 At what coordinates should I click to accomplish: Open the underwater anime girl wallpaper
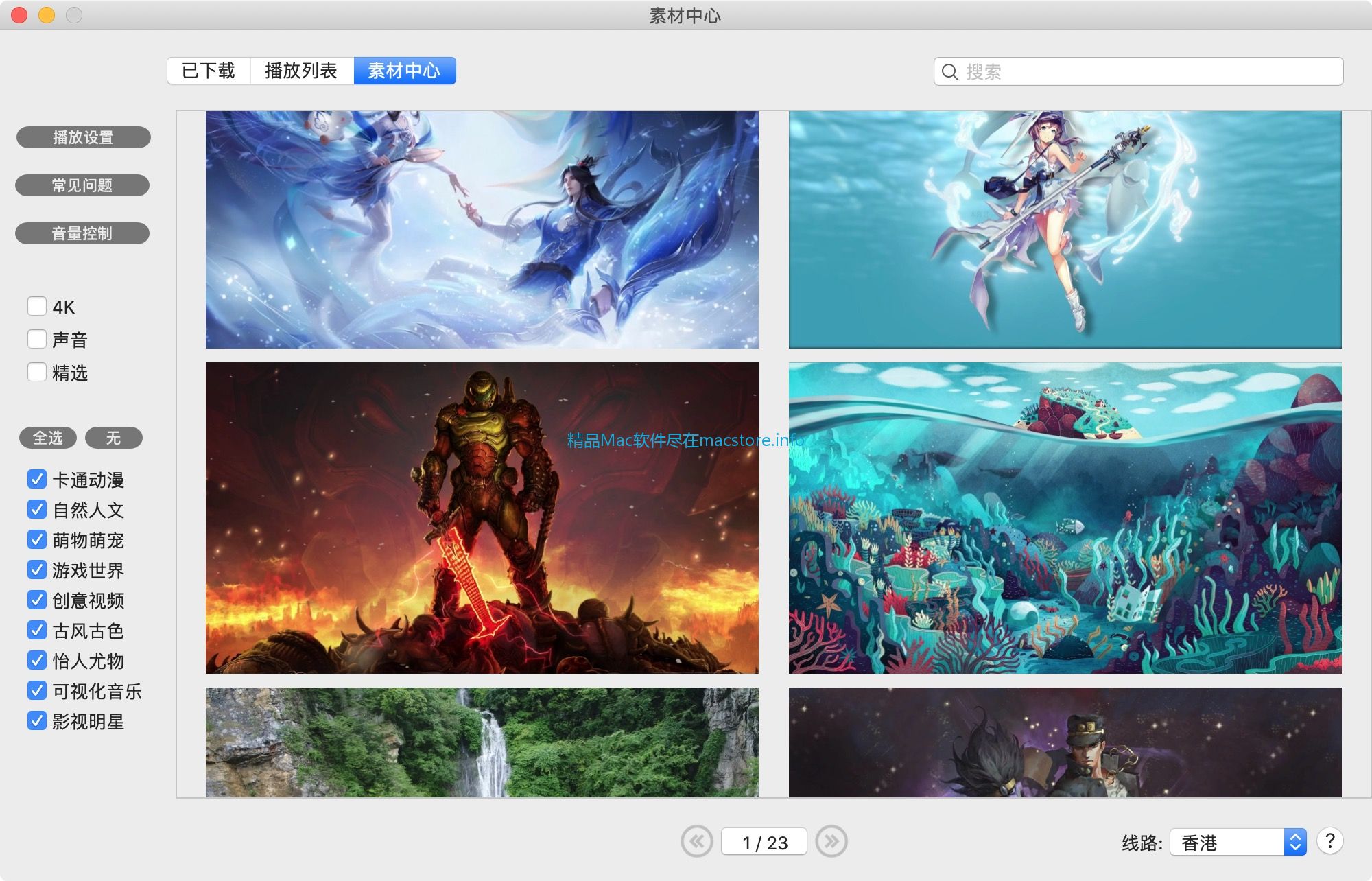click(1065, 230)
